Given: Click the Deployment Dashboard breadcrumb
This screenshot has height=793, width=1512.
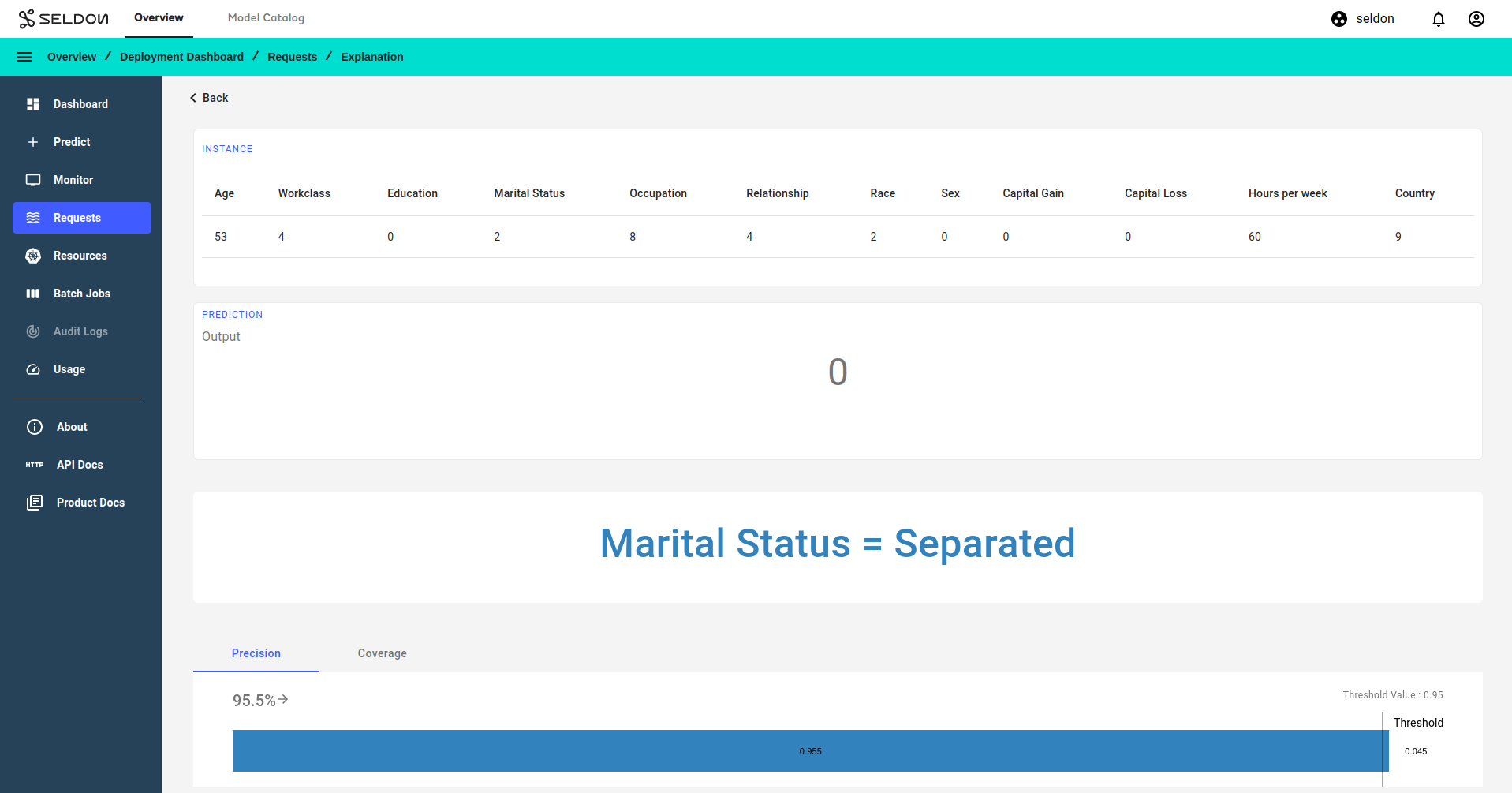Looking at the screenshot, I should pos(181,57).
